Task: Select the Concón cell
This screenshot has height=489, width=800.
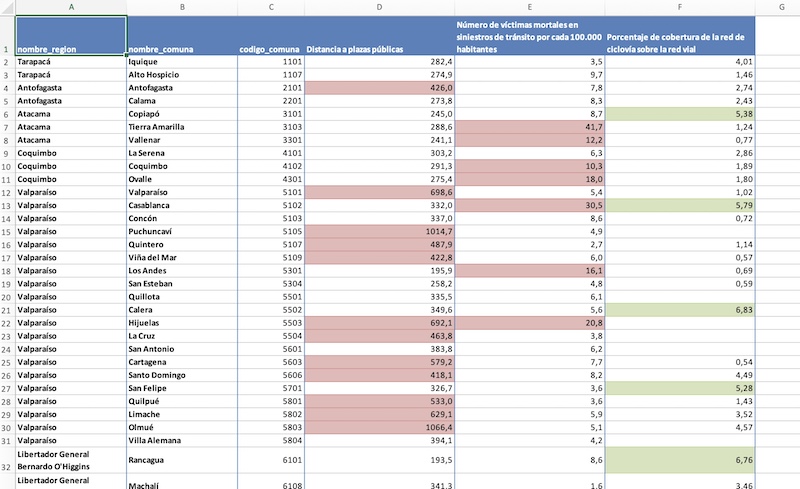Action: 182,218
